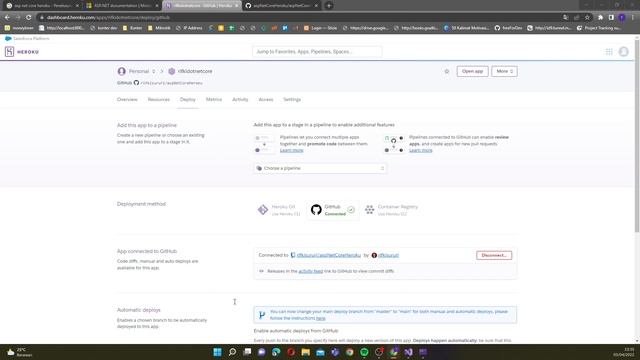
Task: Open the kuntor.dev bookmark
Action: coord(104,28)
